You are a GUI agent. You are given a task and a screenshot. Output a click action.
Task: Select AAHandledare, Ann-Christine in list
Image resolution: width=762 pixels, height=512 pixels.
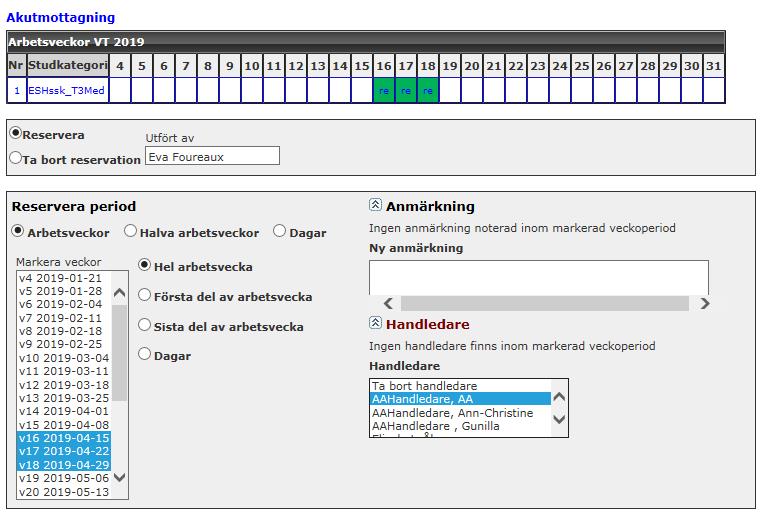460,412
